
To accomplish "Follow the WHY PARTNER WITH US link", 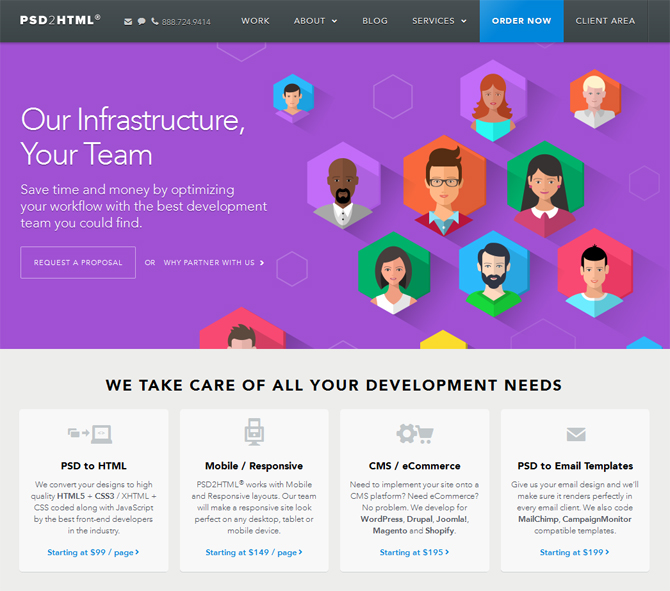I will pos(209,262).
